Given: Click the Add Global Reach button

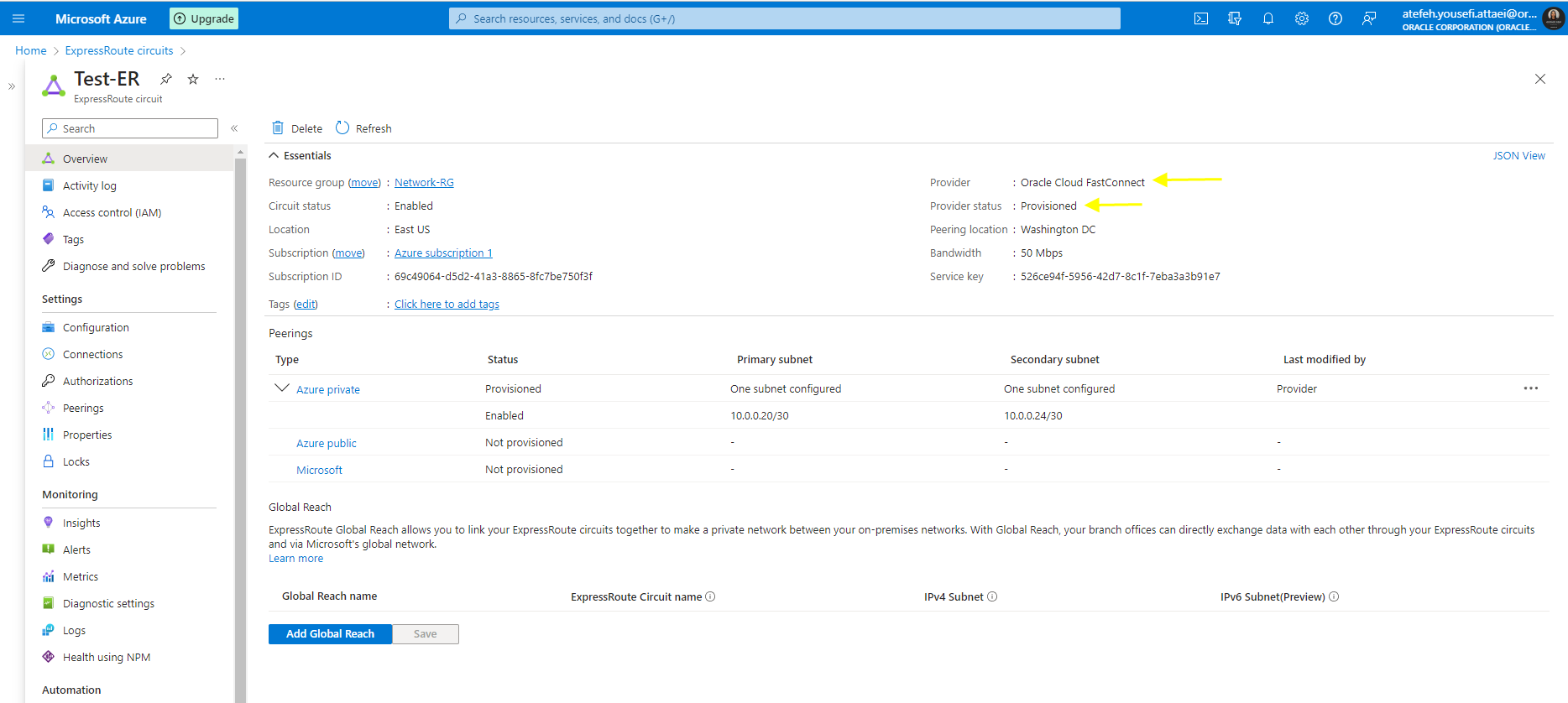Looking at the screenshot, I should click(x=330, y=634).
